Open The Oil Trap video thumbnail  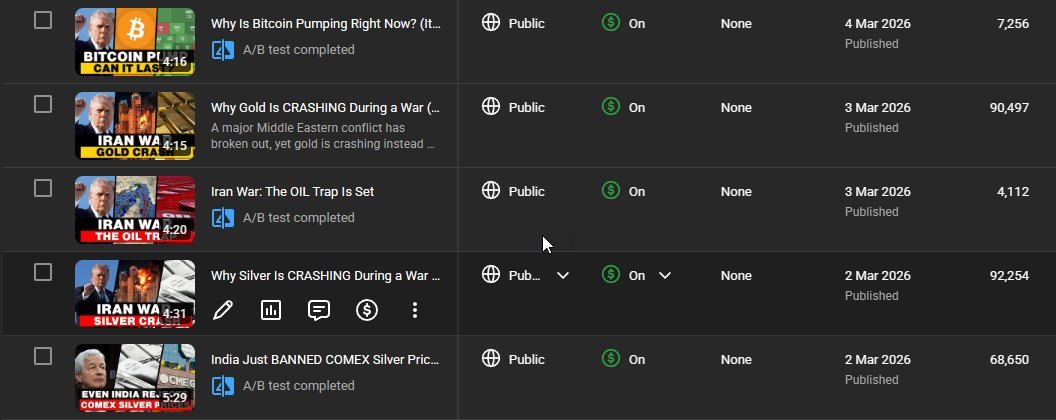point(135,209)
